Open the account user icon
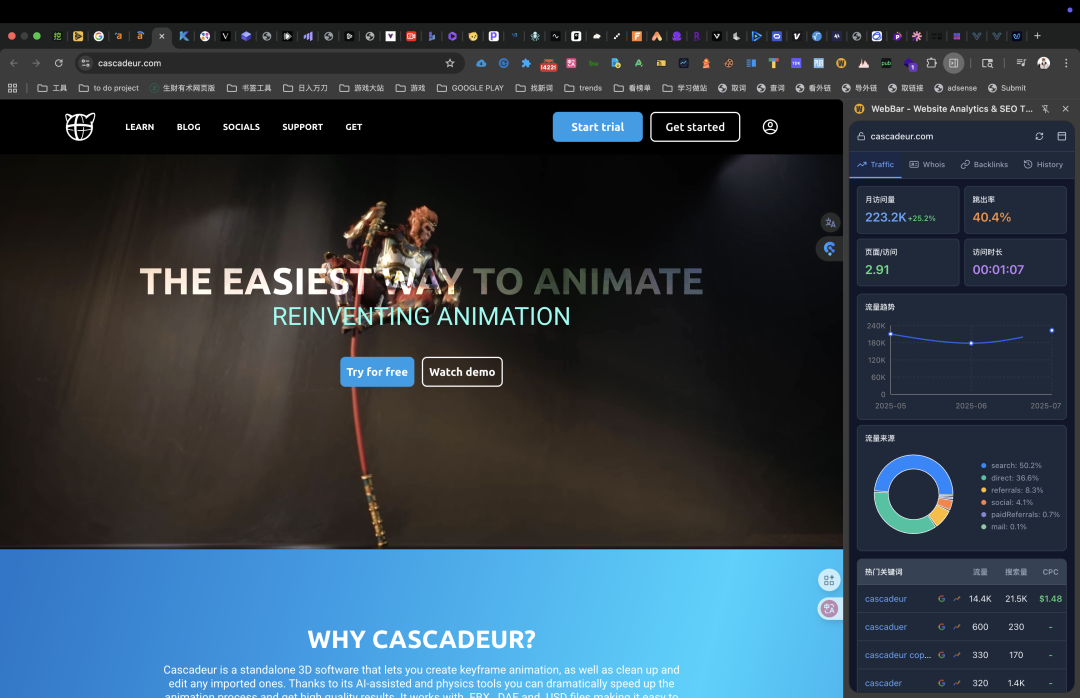Viewport: 1080px width, 698px height. point(770,127)
